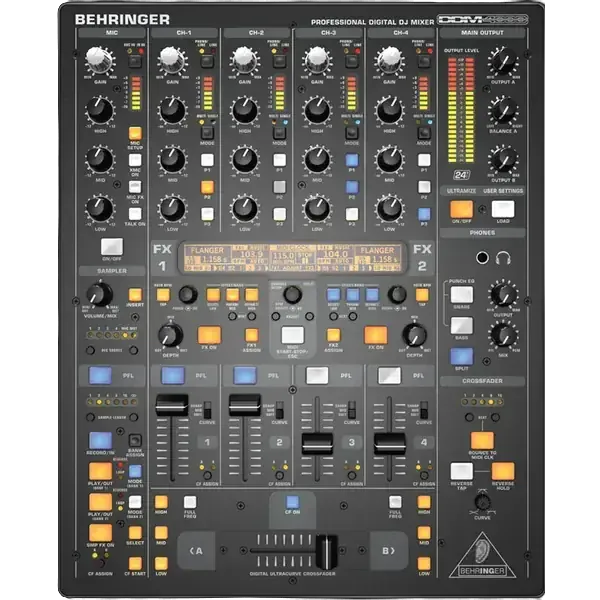600x600 pixels.
Task: Enable the MIC FX ON button
Action: click(x=135, y=187)
